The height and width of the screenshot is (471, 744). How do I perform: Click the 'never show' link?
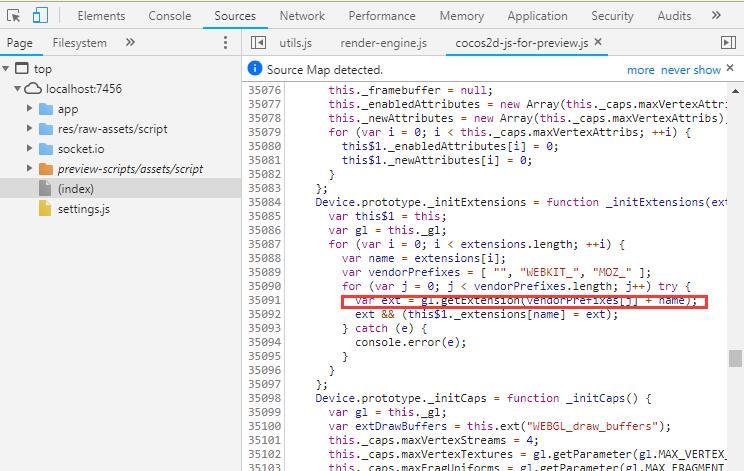(x=691, y=70)
